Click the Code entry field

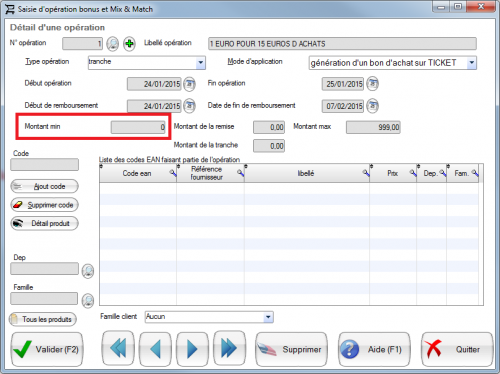point(45,164)
